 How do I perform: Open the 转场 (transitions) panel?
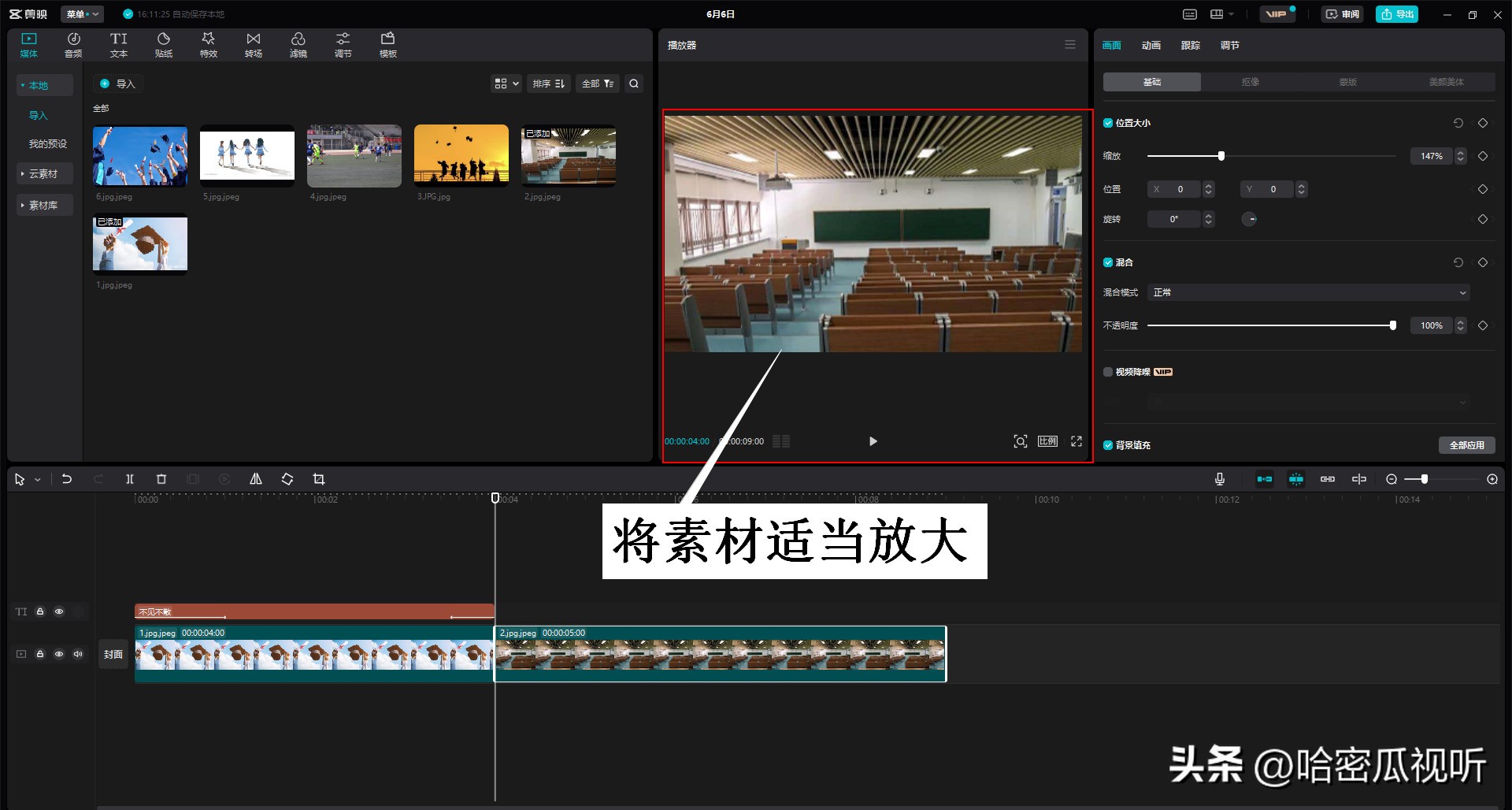tap(253, 44)
